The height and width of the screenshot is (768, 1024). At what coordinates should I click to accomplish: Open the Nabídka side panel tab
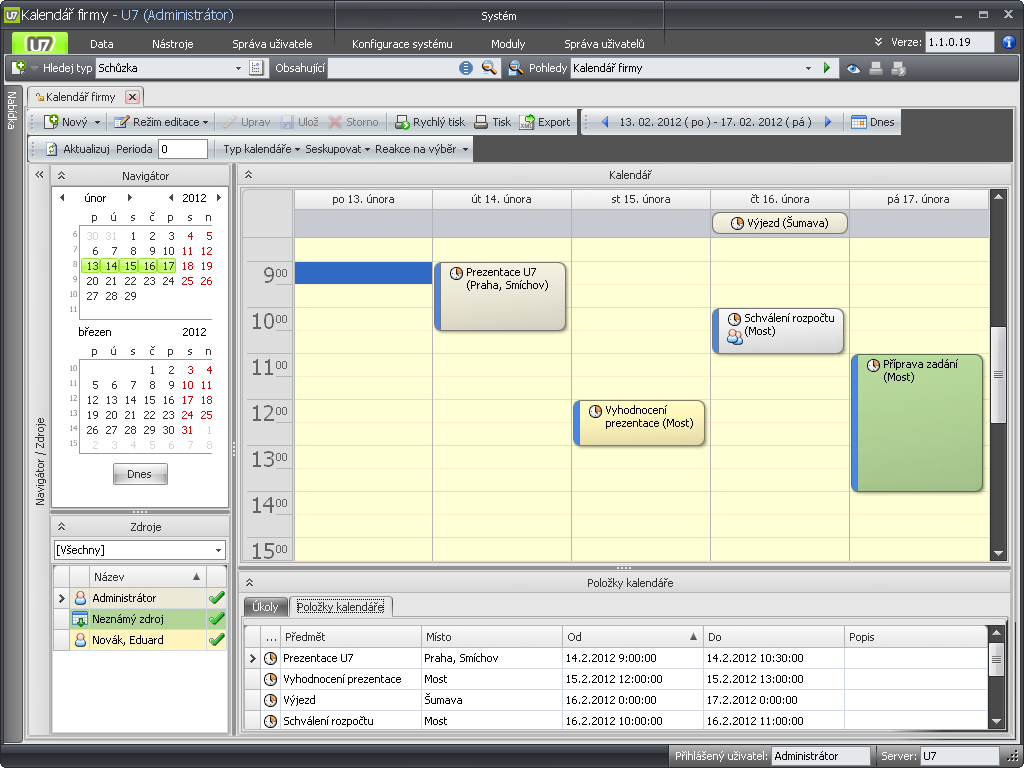pos(12,110)
